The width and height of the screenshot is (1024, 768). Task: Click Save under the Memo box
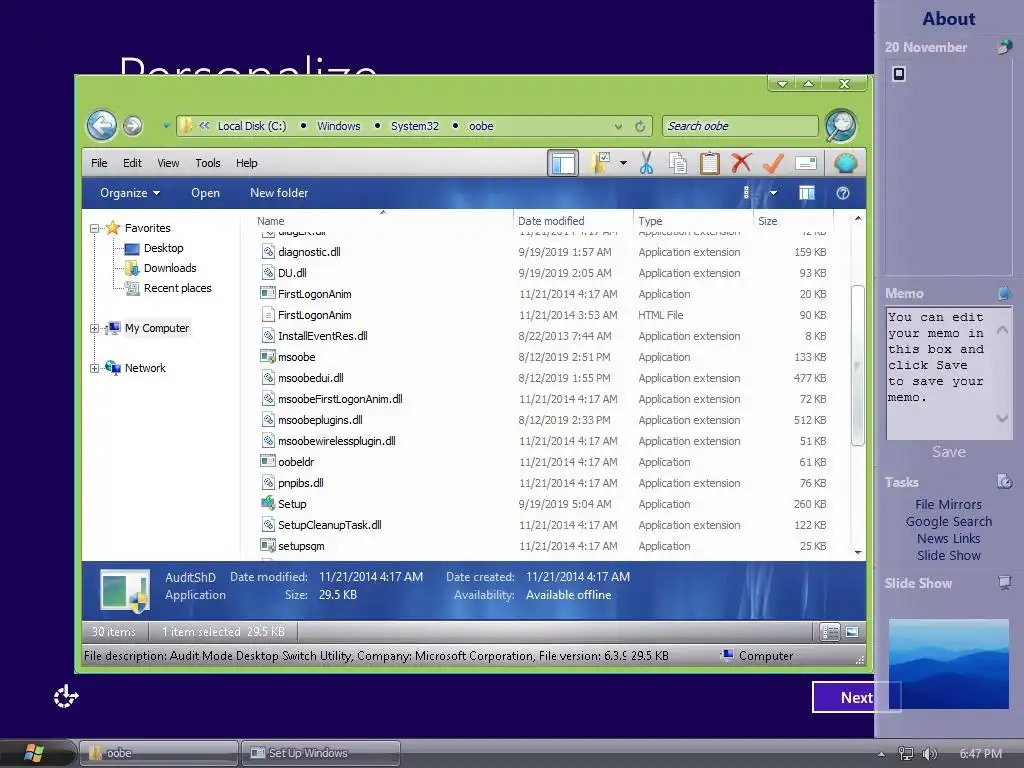click(x=949, y=452)
